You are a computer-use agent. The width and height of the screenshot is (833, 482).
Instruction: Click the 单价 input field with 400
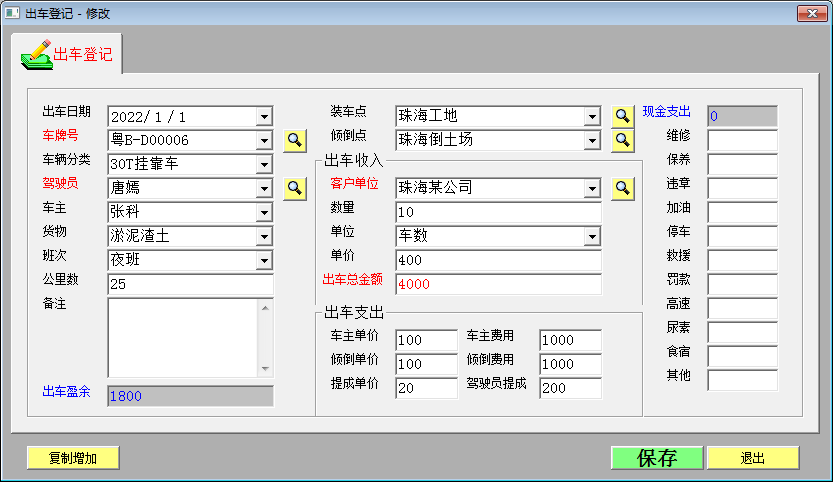[498, 260]
